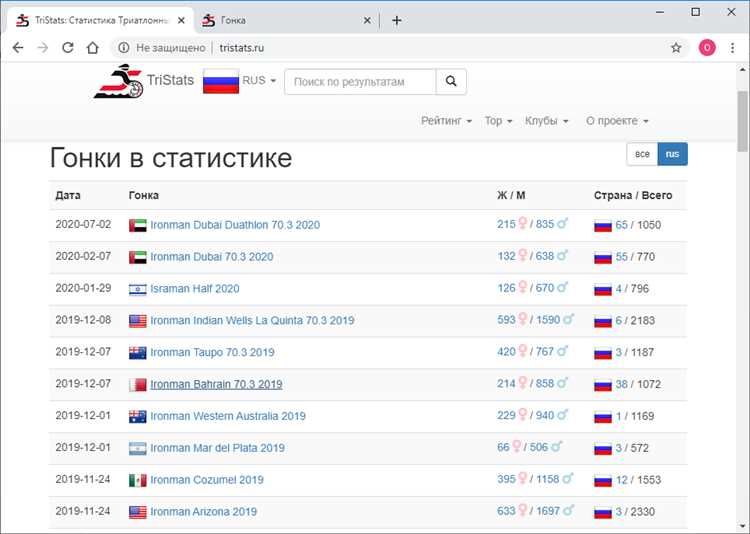
Task: Click Mexico flag for Ironman Cozumel
Action: pyautogui.click(x=138, y=480)
